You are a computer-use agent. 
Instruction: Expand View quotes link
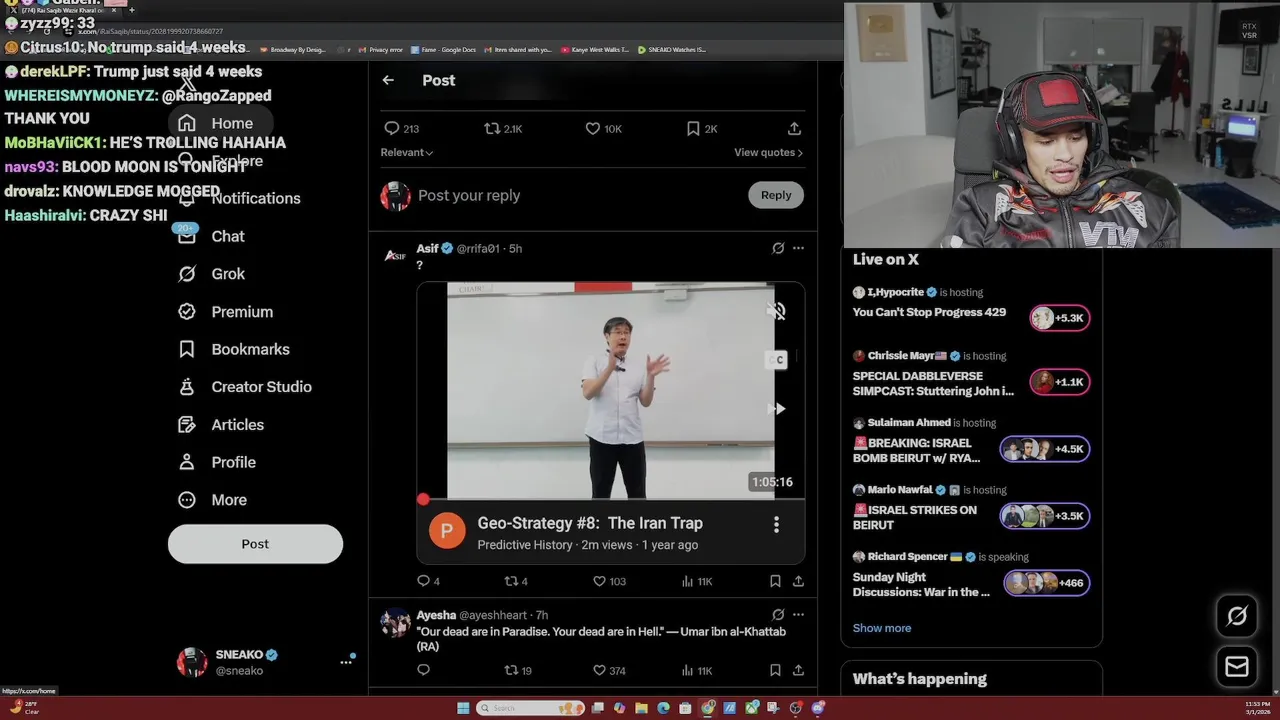768,152
